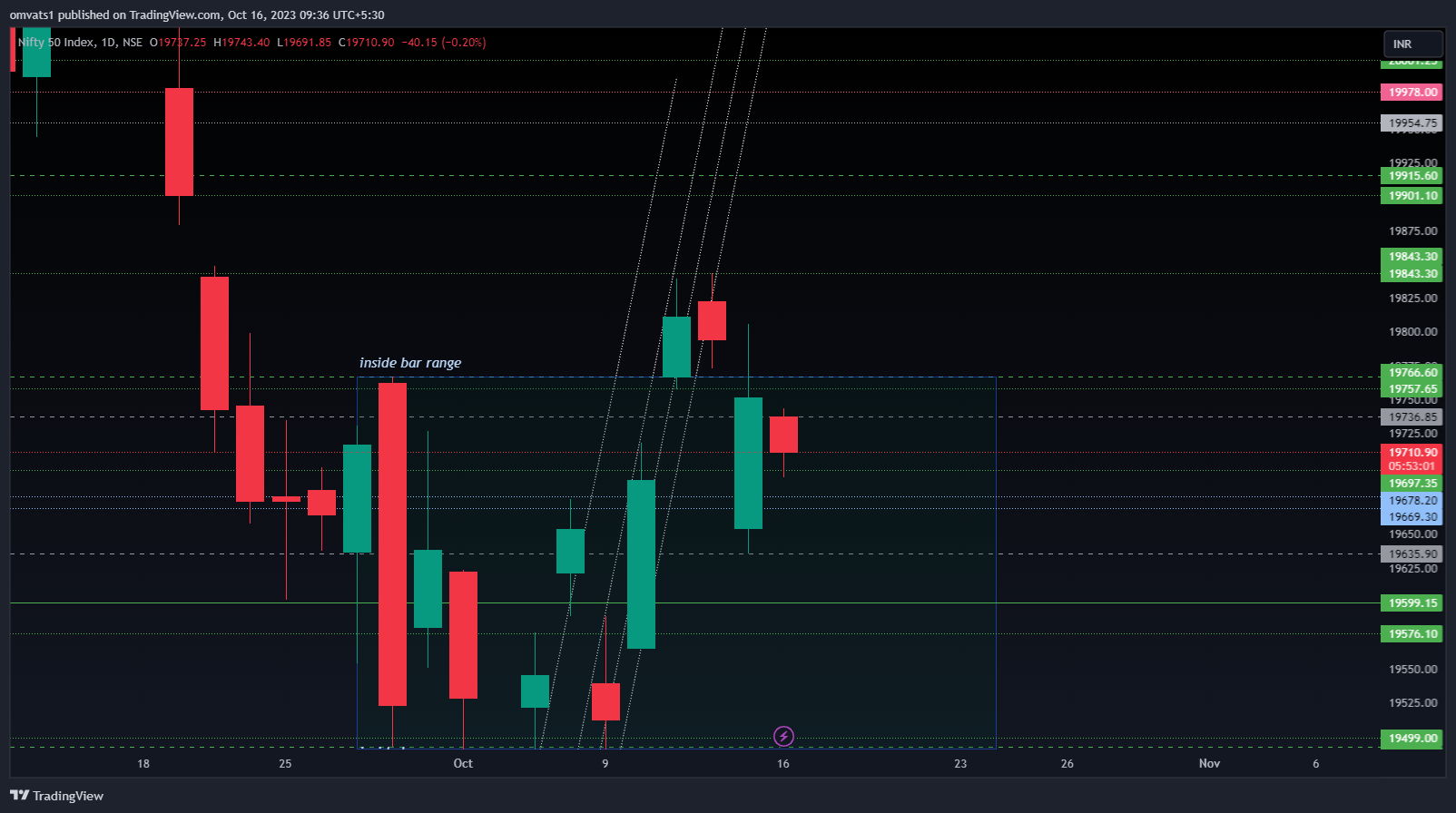1456x813 pixels.
Task: Click the green 19901.10 price label
Action: pos(1412,196)
